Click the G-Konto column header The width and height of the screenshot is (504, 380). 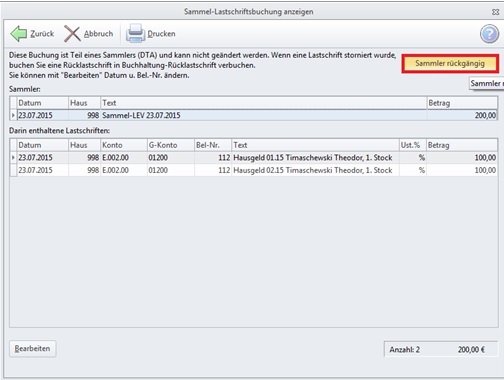[x=171, y=145]
